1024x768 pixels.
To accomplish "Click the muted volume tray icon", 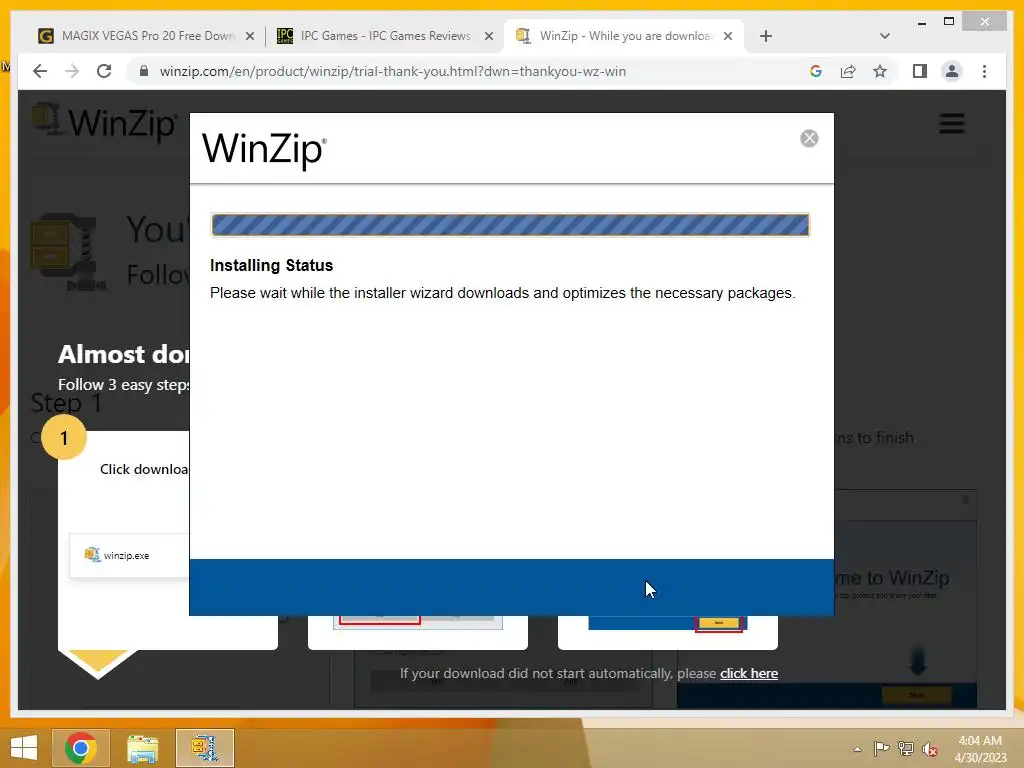I will [930, 749].
